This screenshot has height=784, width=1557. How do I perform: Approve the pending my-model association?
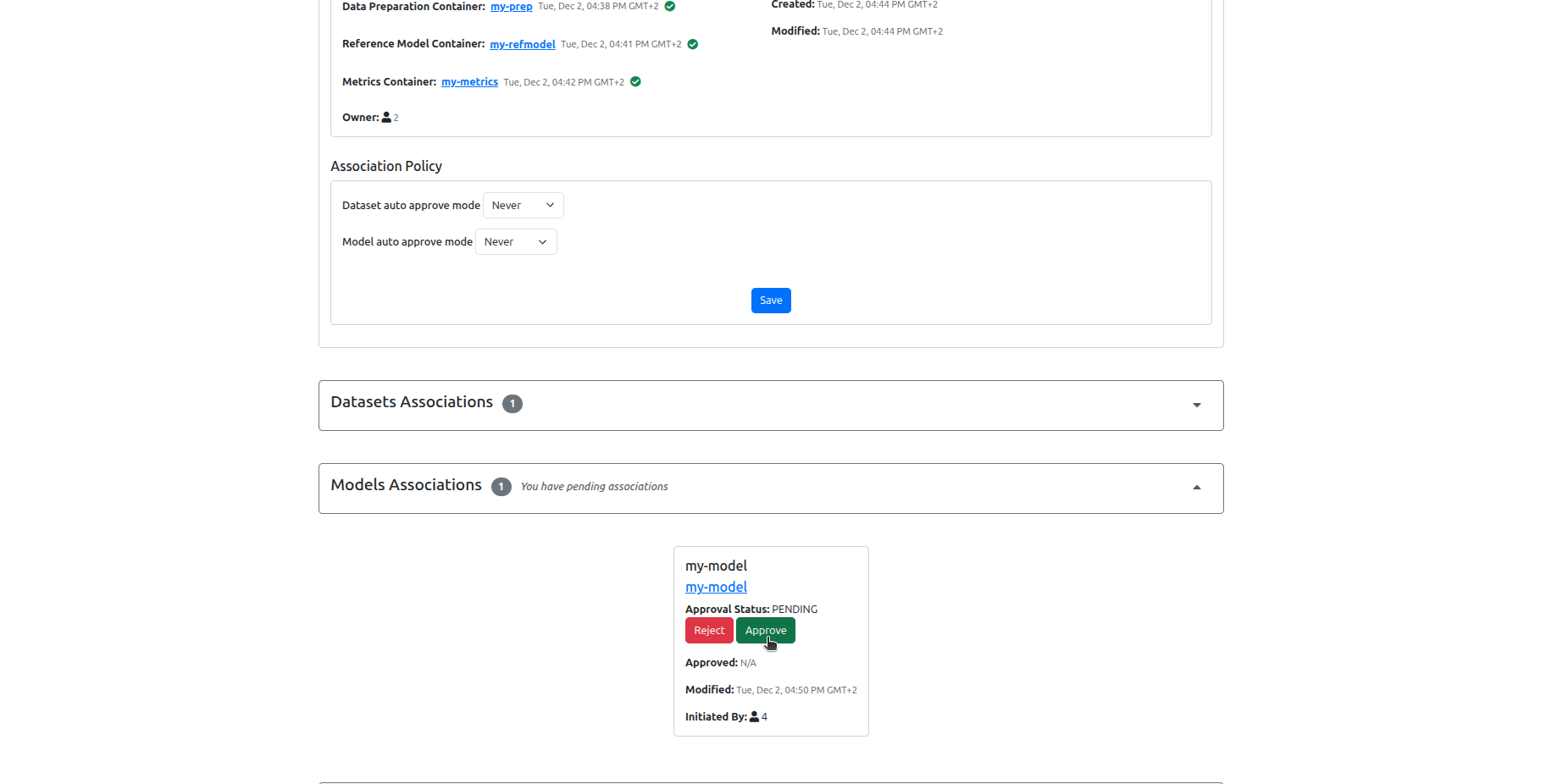(766, 631)
